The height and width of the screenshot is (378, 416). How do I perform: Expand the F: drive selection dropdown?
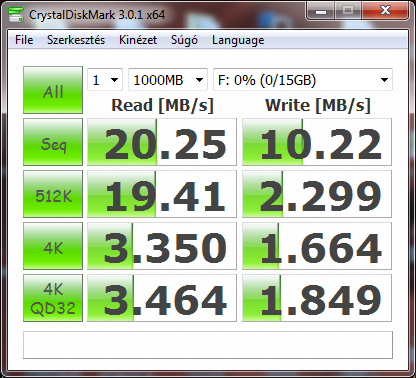[303, 80]
